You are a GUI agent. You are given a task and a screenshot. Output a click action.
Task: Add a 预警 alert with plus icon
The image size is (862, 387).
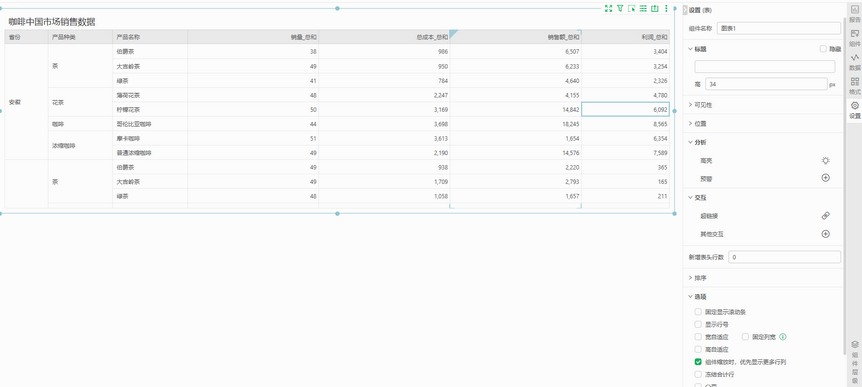pos(825,178)
